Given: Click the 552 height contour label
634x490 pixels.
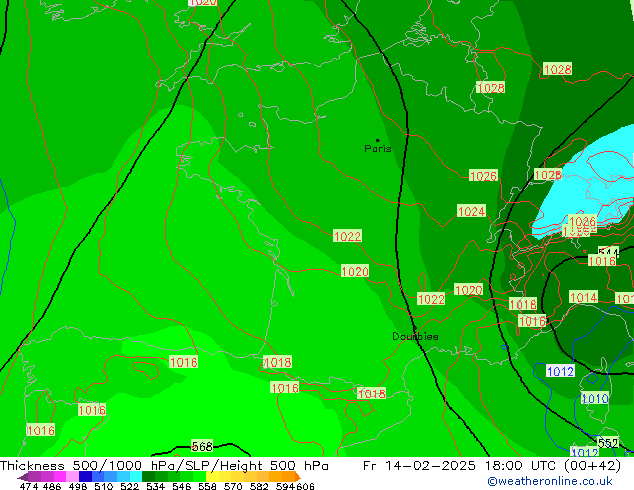Looking at the screenshot, I should [x=608, y=443].
